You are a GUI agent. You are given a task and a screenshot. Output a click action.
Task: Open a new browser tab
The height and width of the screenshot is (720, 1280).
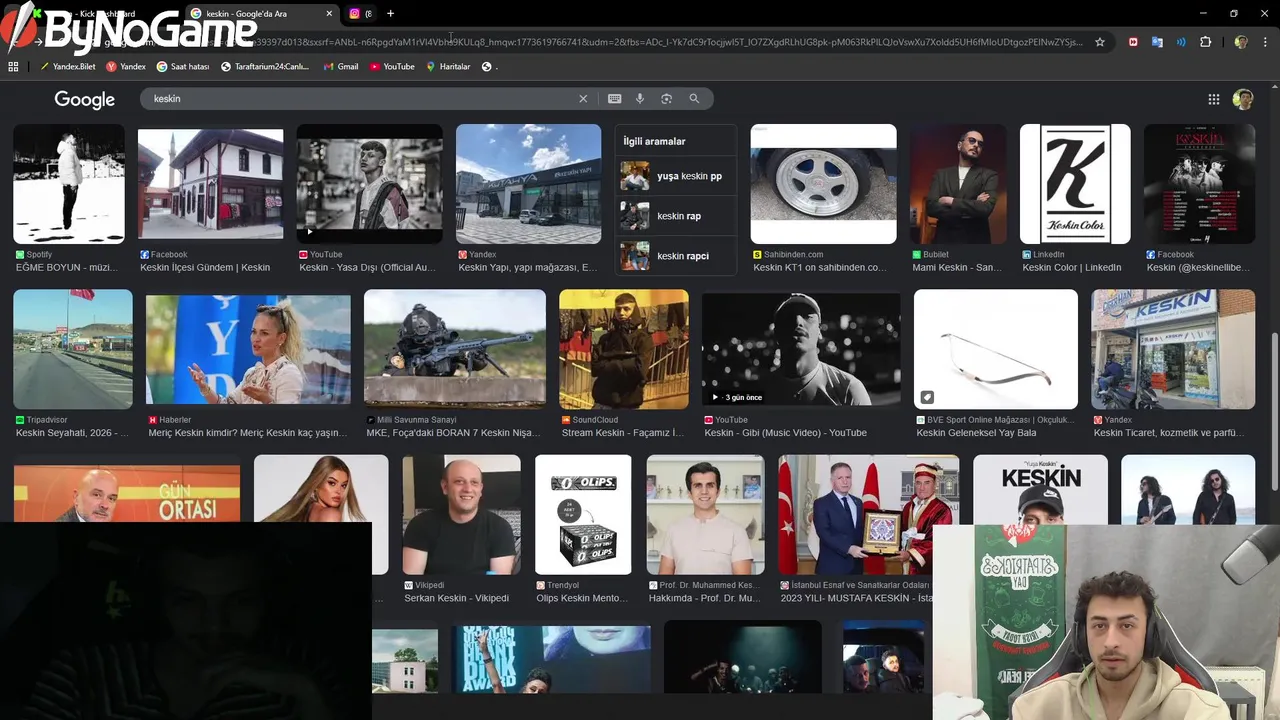tap(390, 13)
